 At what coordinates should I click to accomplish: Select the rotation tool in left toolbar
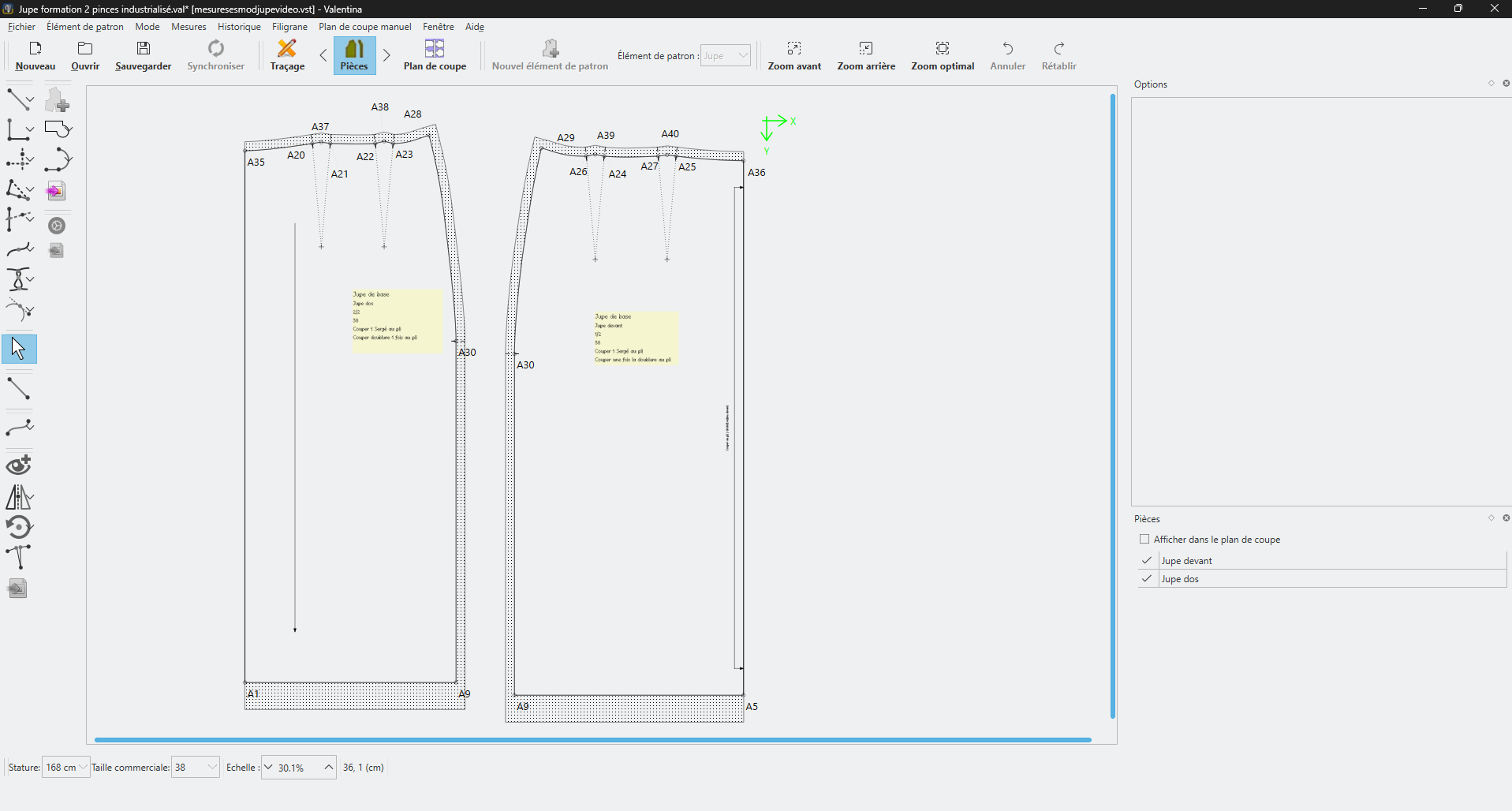19,527
